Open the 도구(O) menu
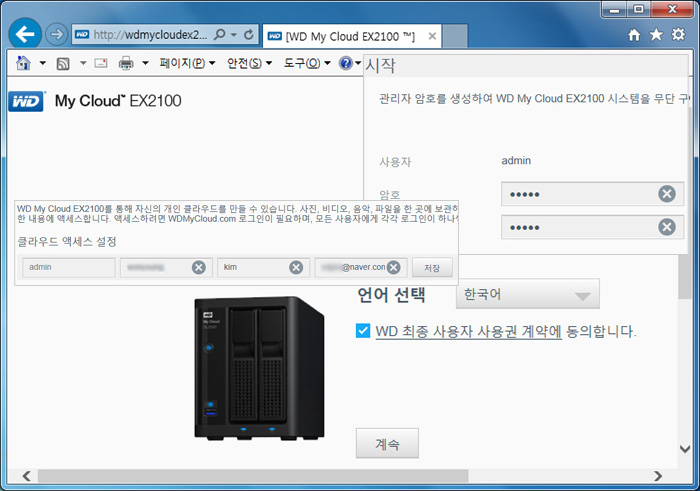The image size is (700, 491). tap(307, 63)
